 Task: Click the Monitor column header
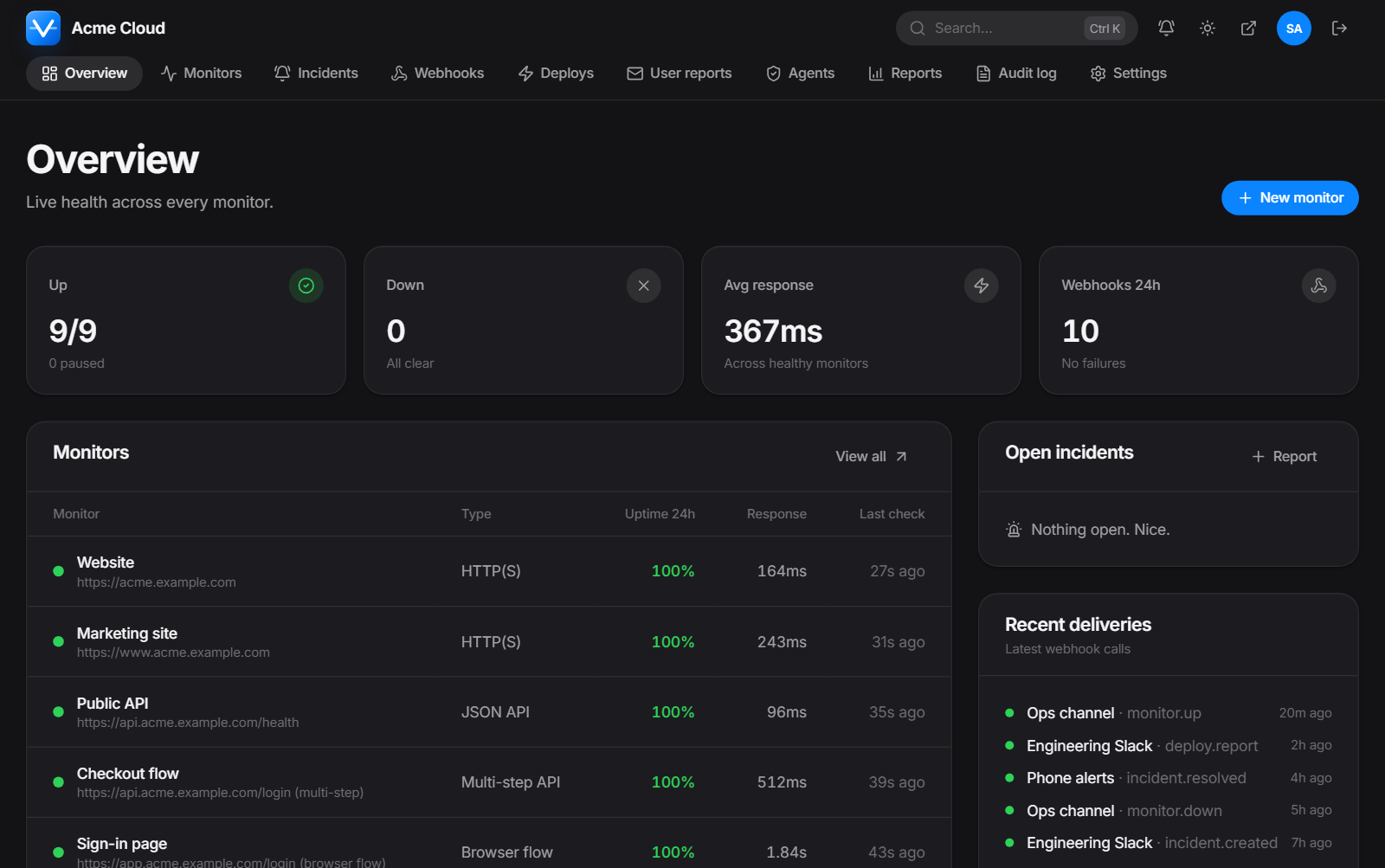pos(76,514)
